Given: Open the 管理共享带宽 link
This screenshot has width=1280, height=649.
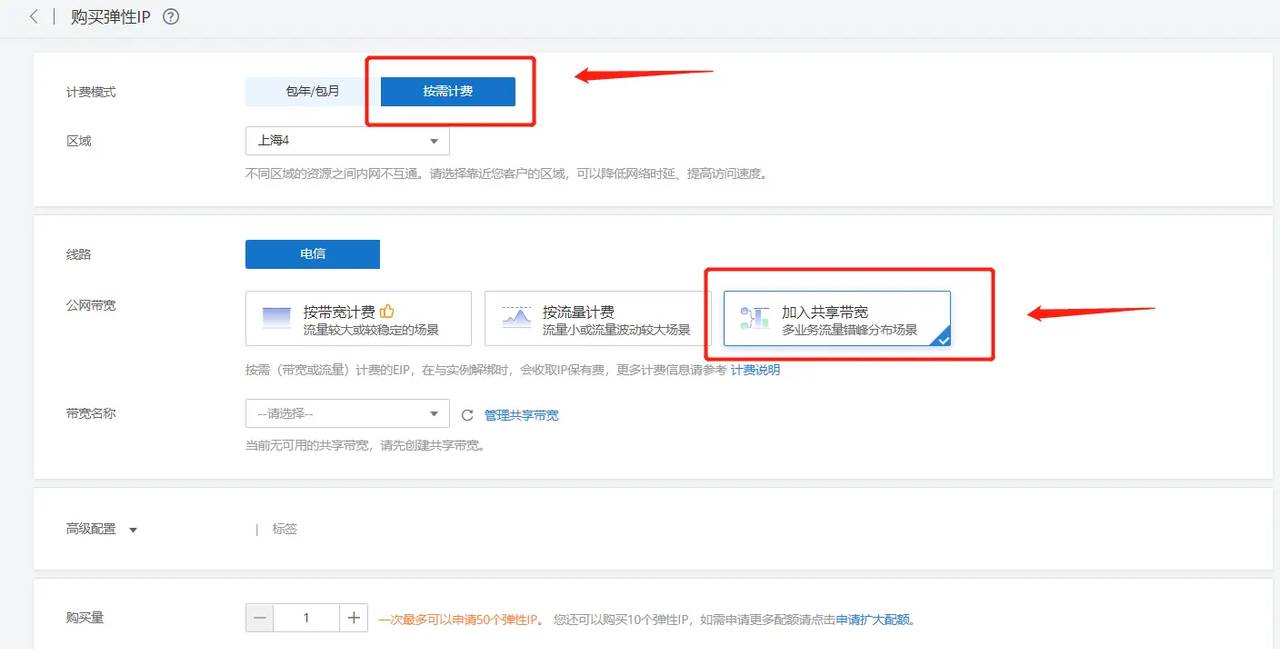Looking at the screenshot, I should pos(520,413).
